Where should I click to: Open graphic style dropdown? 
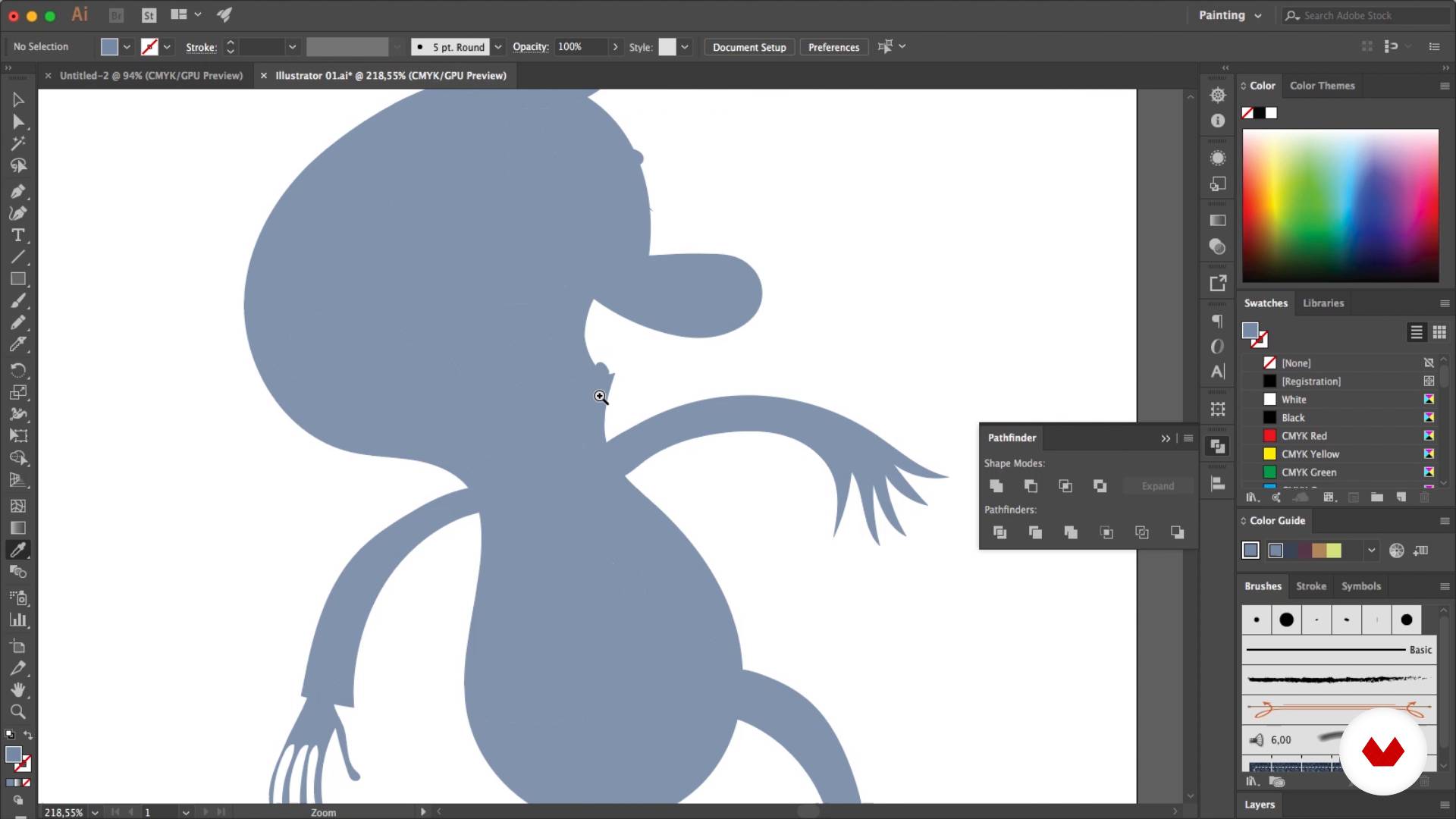pos(685,47)
